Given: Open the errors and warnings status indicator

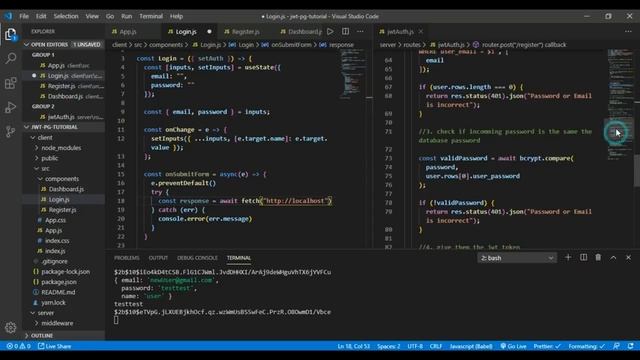Looking at the screenshot, I should coord(18,346).
